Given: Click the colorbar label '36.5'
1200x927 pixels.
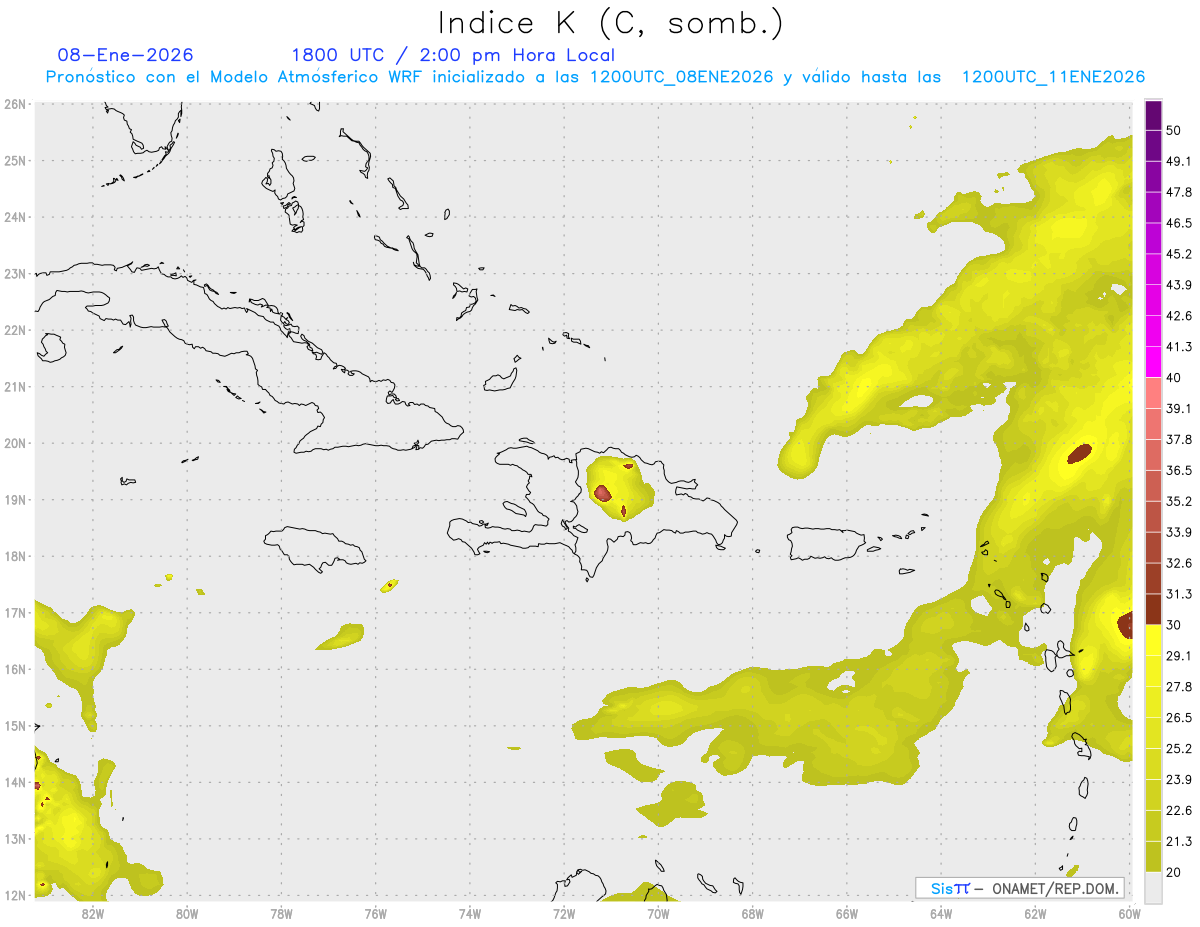Looking at the screenshot, I should [1178, 470].
